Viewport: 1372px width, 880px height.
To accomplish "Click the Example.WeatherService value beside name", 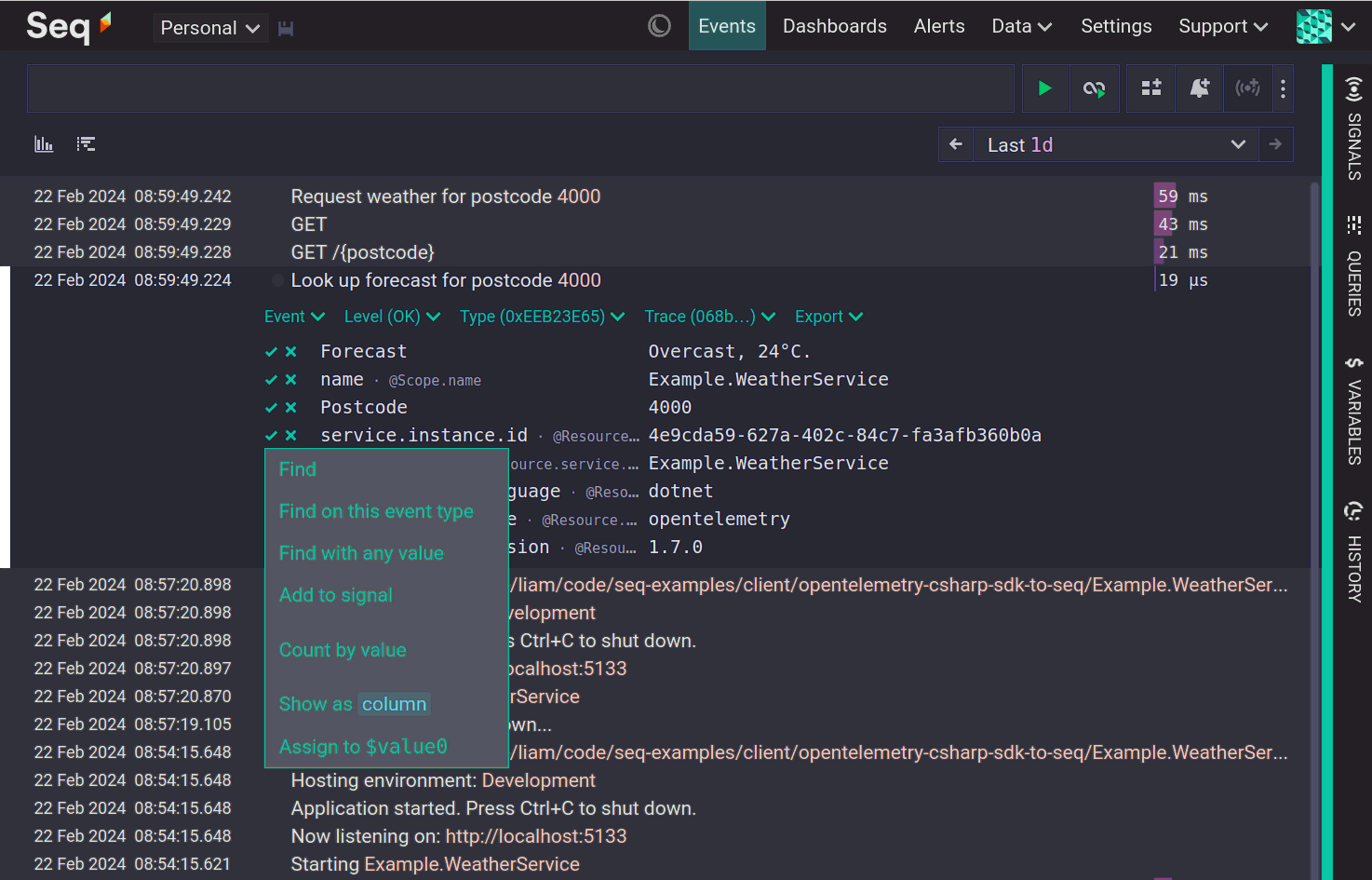I will (x=768, y=380).
